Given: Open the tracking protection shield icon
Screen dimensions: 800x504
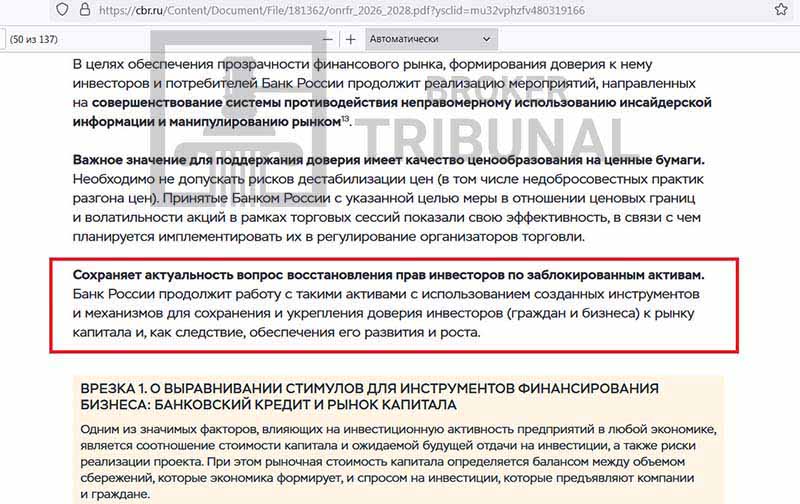Looking at the screenshot, I should 62,10.
